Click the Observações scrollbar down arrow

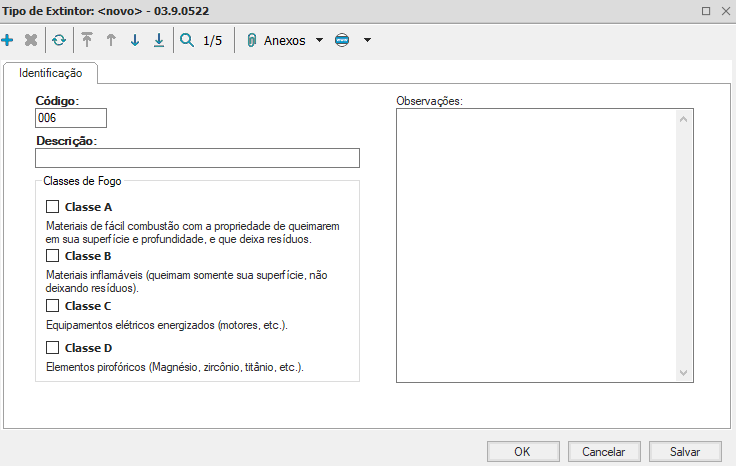tap(684, 372)
